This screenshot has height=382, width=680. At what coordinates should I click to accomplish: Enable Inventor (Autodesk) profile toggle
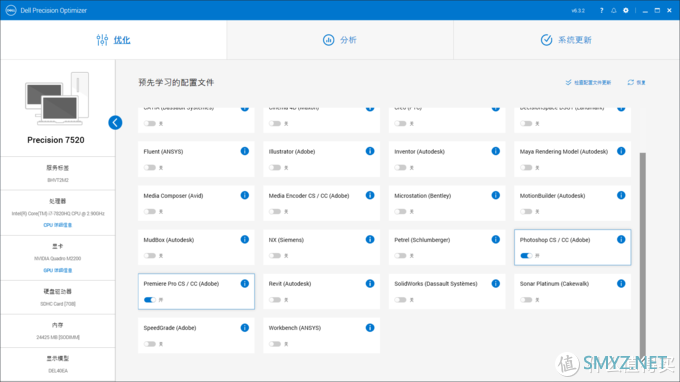(400, 168)
